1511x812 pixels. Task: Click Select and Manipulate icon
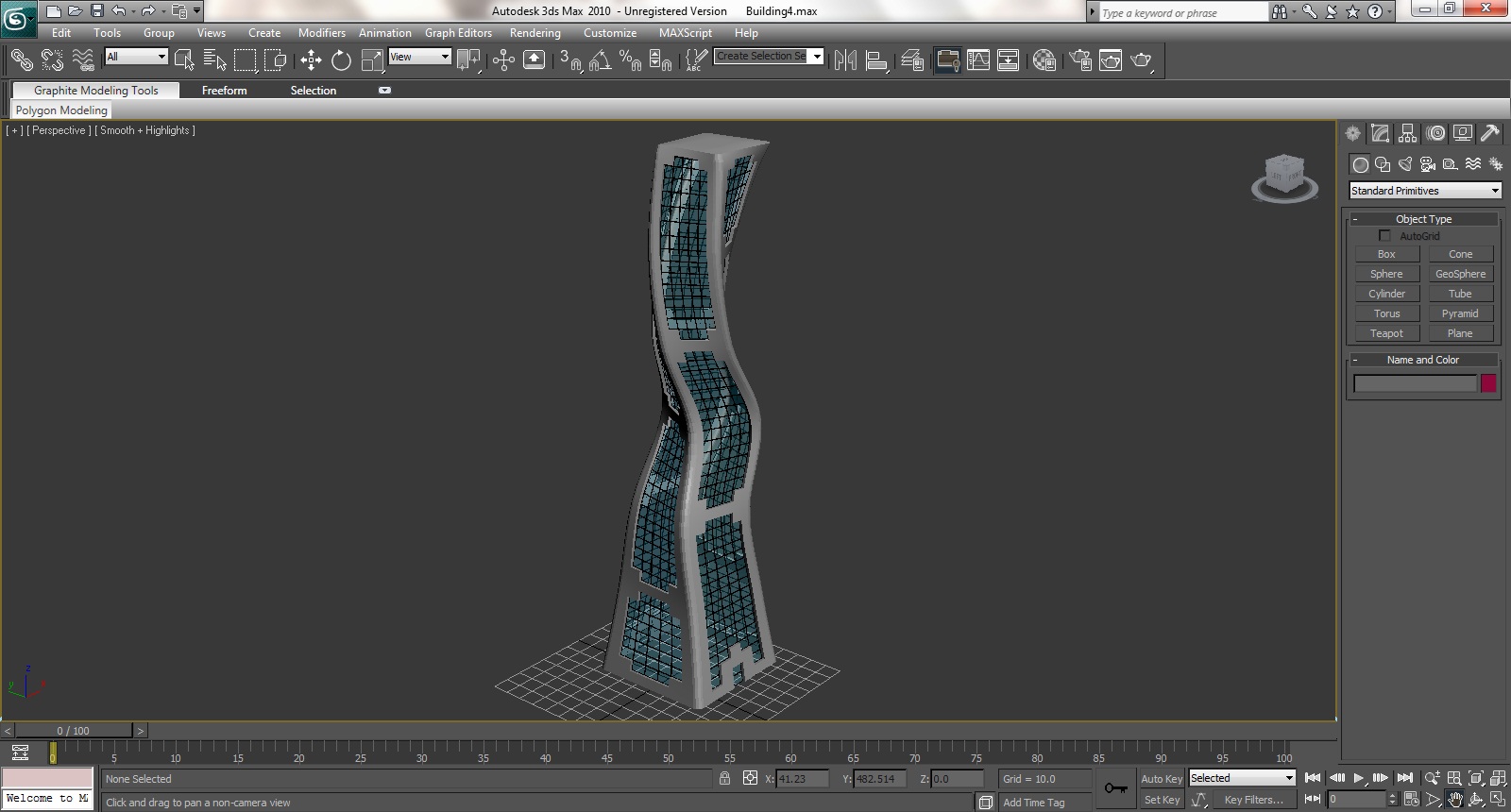(x=503, y=60)
